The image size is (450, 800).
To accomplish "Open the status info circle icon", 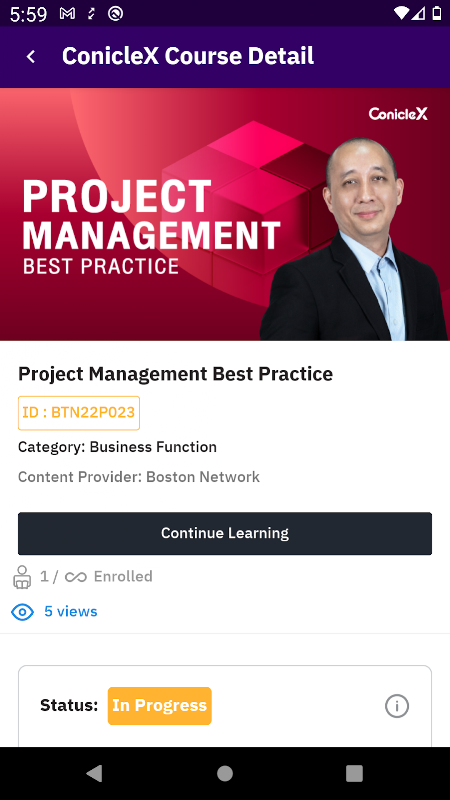I will pyautogui.click(x=396, y=706).
